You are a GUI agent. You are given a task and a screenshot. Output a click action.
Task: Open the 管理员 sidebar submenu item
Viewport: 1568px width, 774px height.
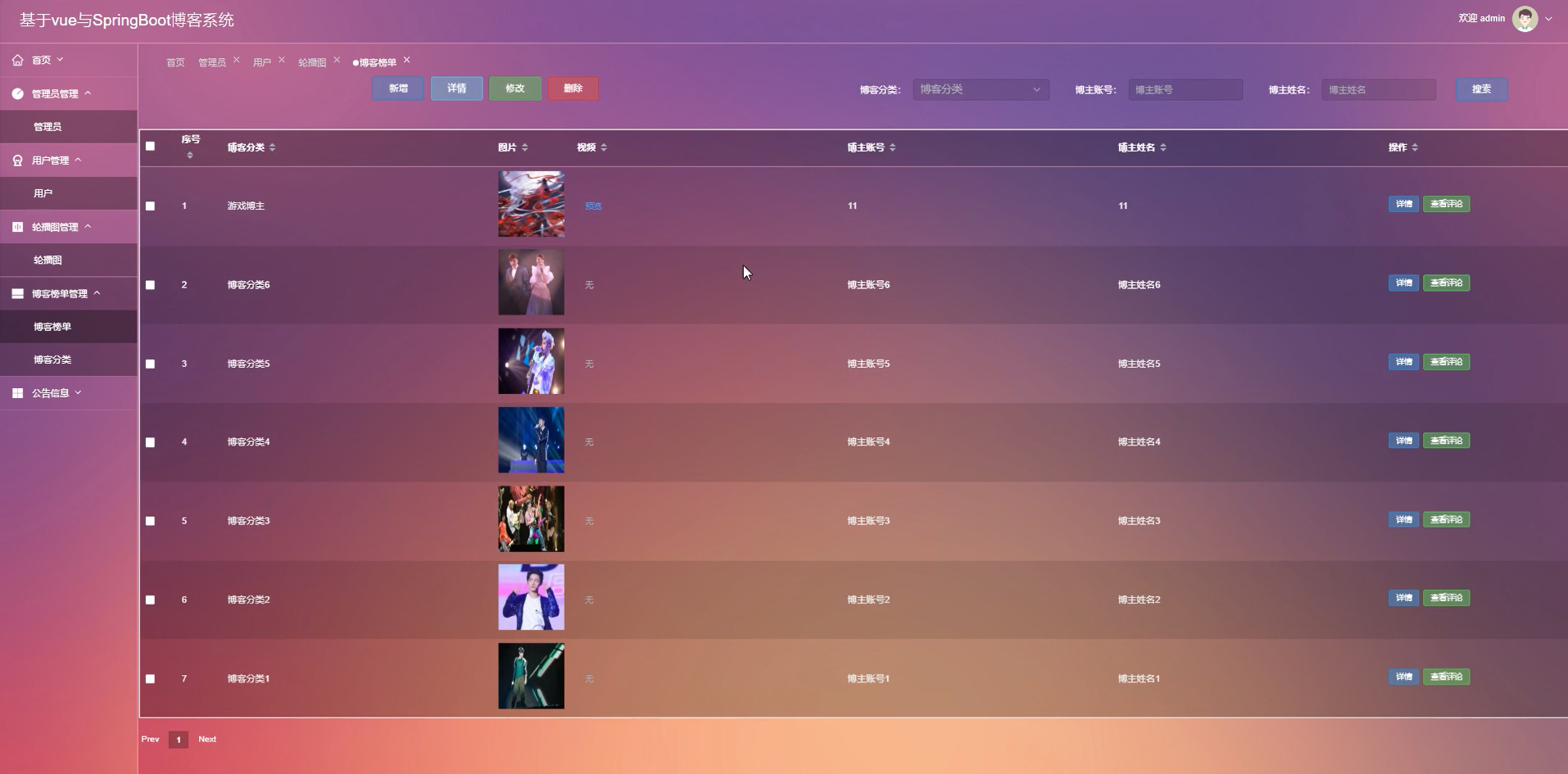pyautogui.click(x=69, y=127)
